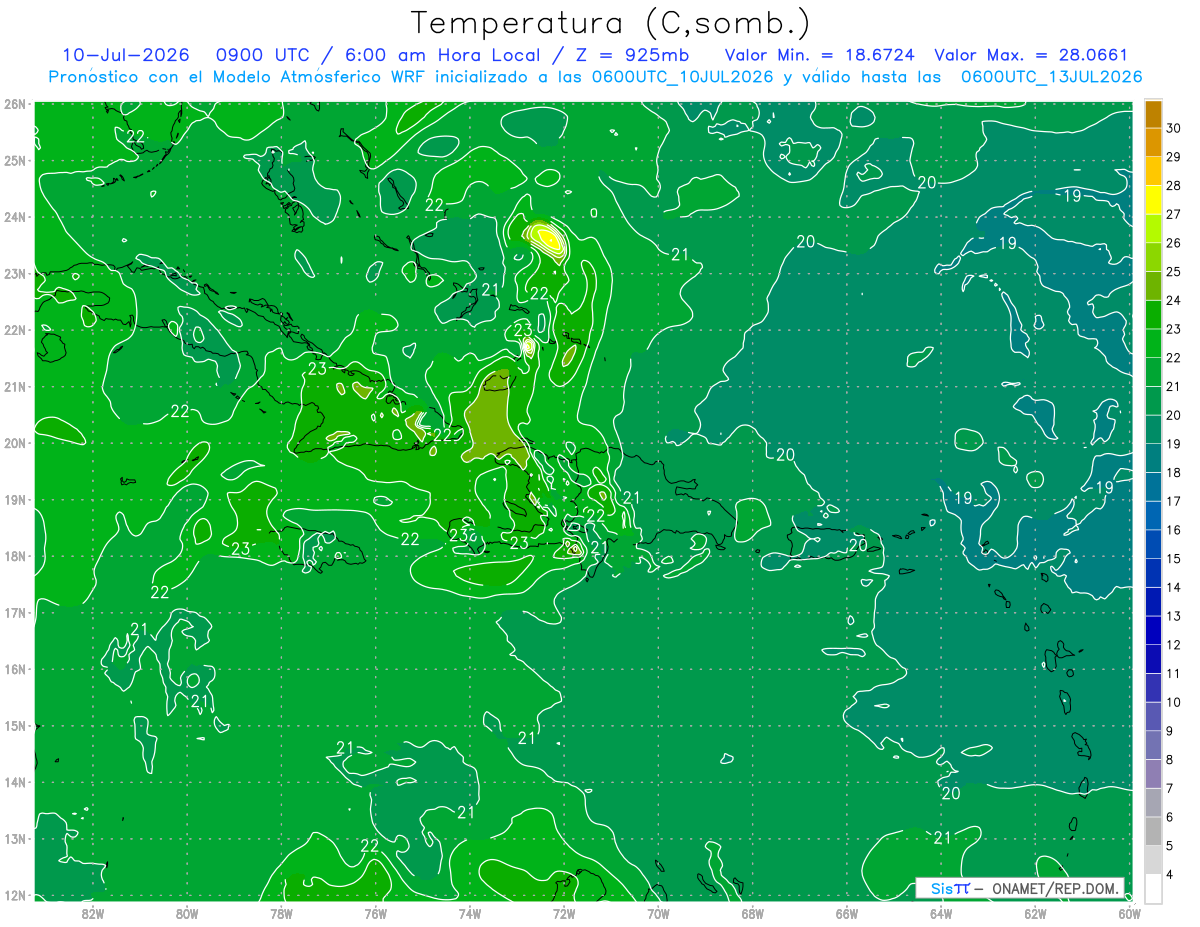Click legend value '26' on color scale

1173,243
